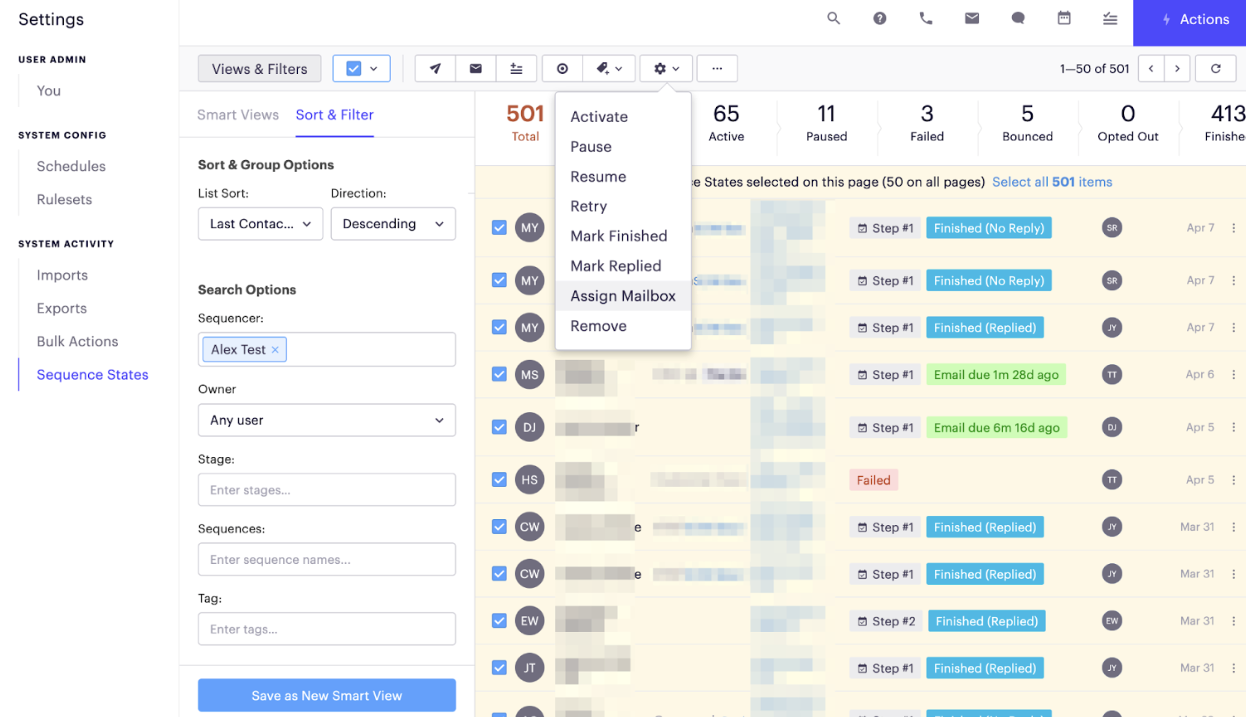The height and width of the screenshot is (717, 1246).
Task: Toggle the select-all checkbox in toolbar
Action: (353, 69)
